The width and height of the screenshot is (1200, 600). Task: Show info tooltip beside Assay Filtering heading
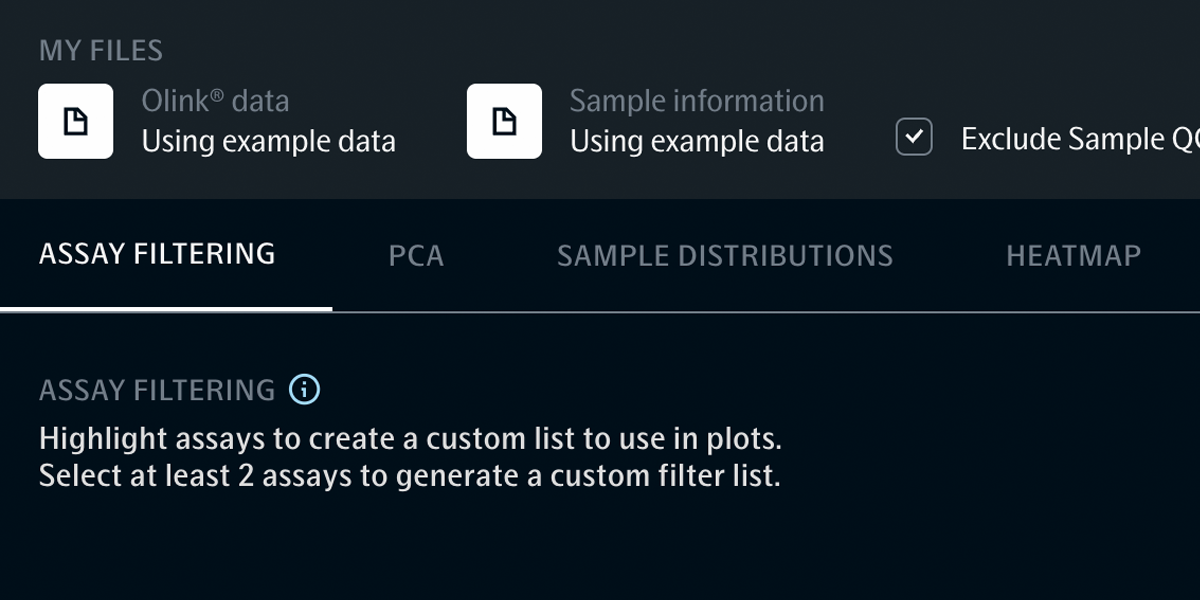[304, 389]
